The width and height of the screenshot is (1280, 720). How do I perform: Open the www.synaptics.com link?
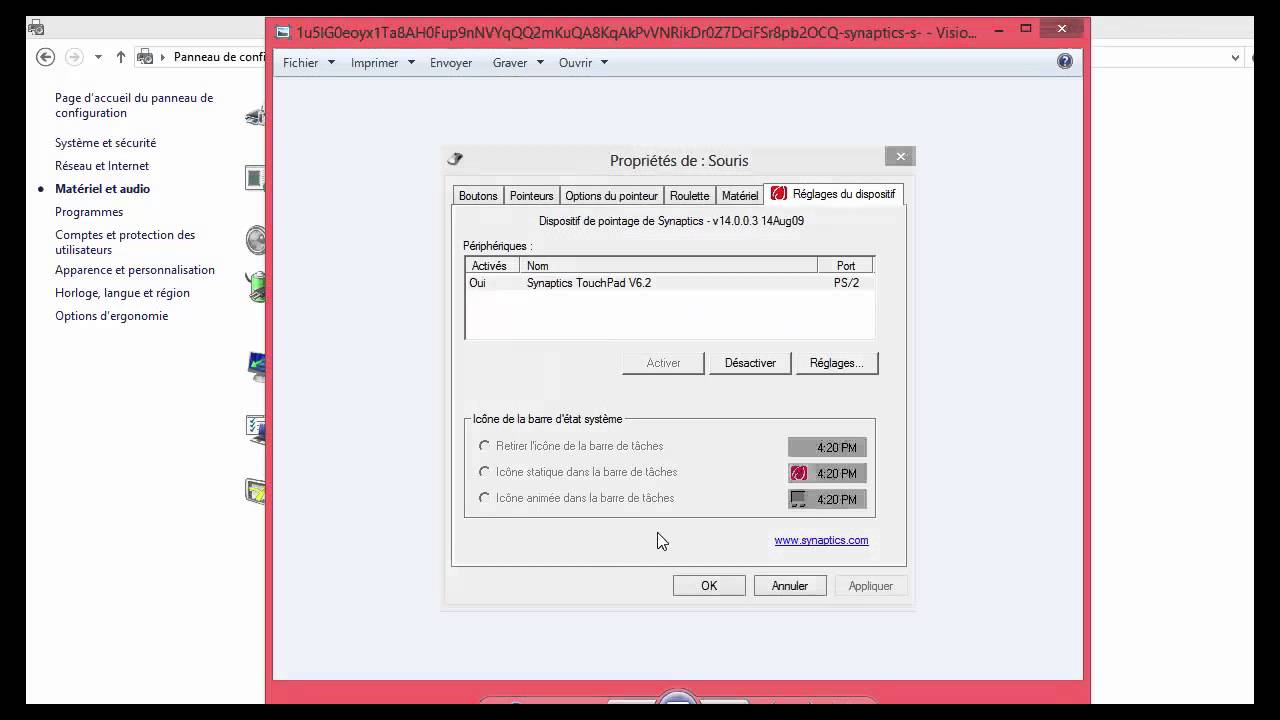pyautogui.click(x=821, y=540)
